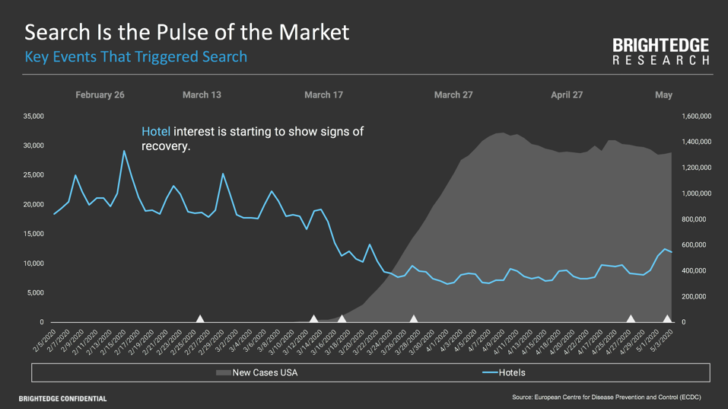Click the Key Events That Triggered Search subtitle
Image resolution: width=728 pixels, height=409 pixels.
click(136, 57)
